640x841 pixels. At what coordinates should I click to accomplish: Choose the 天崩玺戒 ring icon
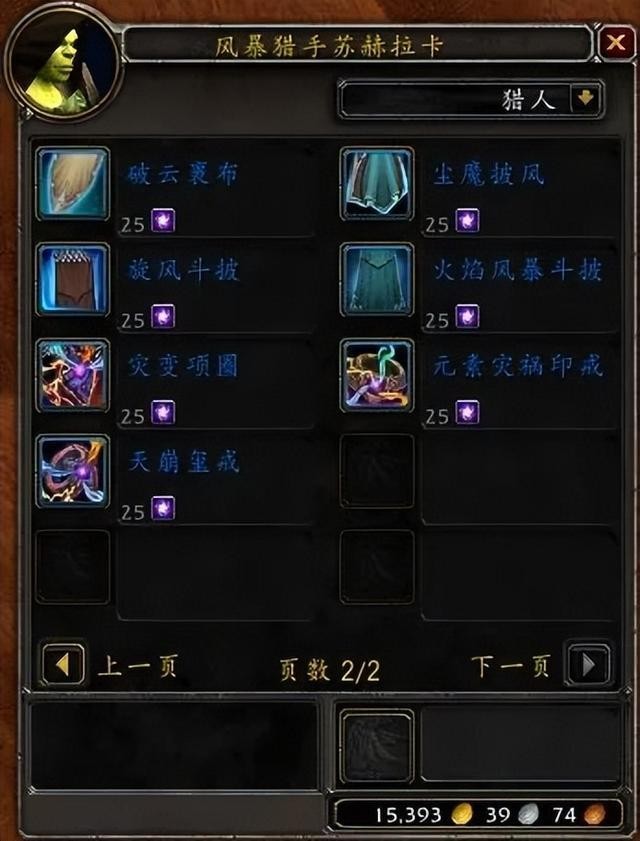pyautogui.click(x=73, y=471)
